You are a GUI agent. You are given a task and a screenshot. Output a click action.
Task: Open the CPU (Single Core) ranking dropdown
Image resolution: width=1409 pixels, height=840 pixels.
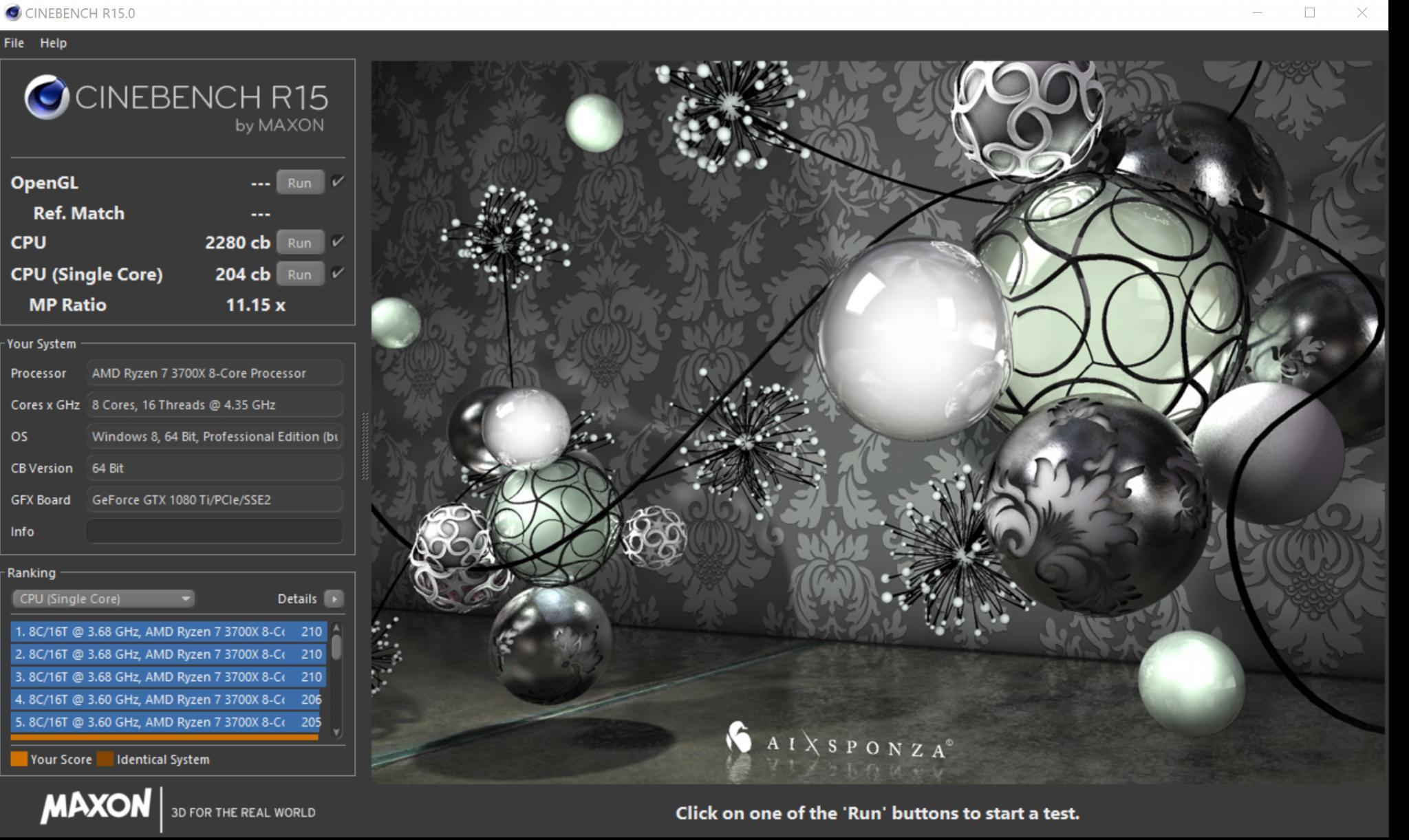(103, 599)
